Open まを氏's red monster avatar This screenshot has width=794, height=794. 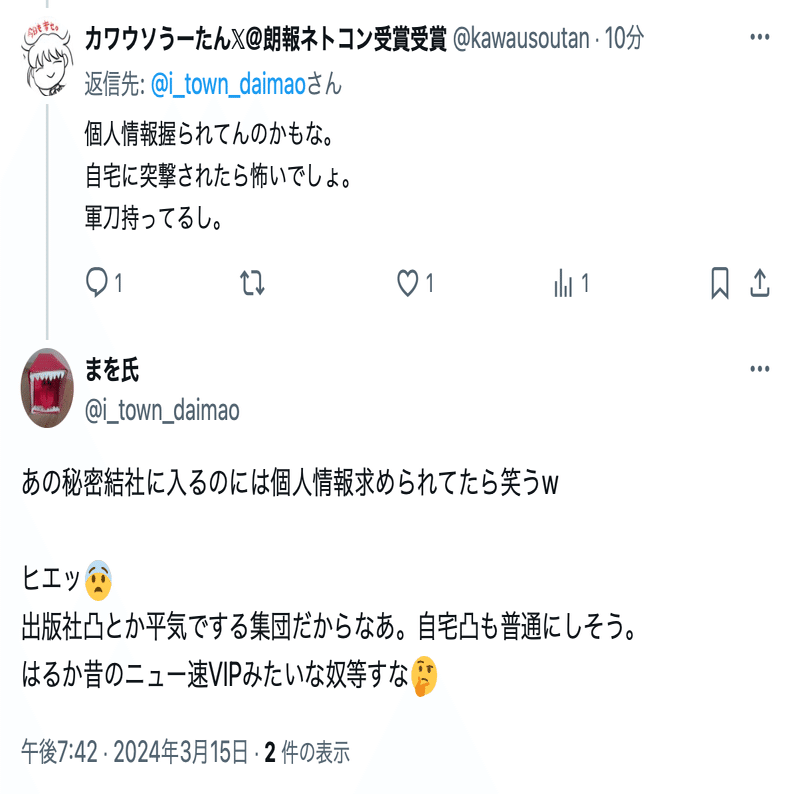pos(47,388)
